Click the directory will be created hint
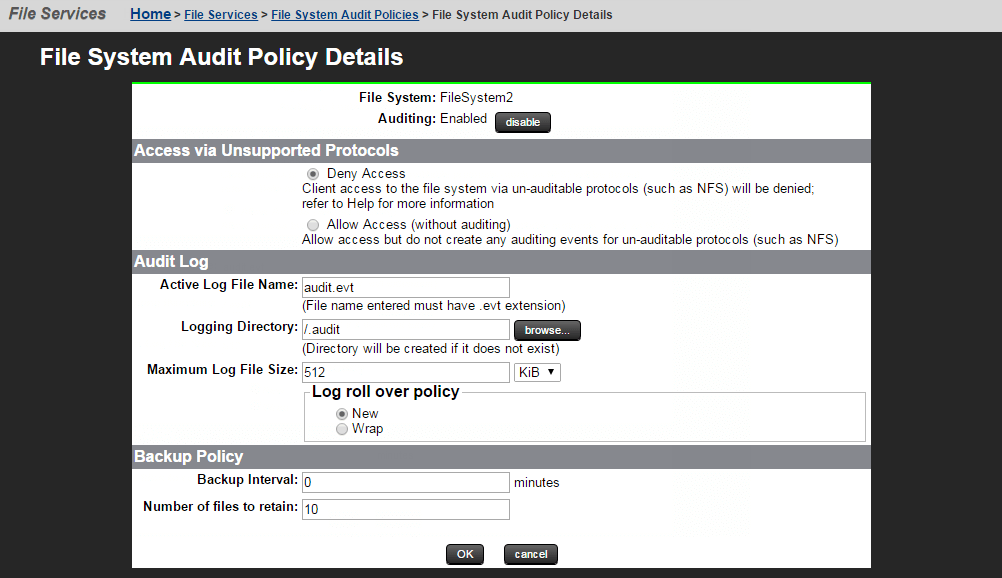Image resolution: width=1002 pixels, height=578 pixels. click(x=431, y=348)
